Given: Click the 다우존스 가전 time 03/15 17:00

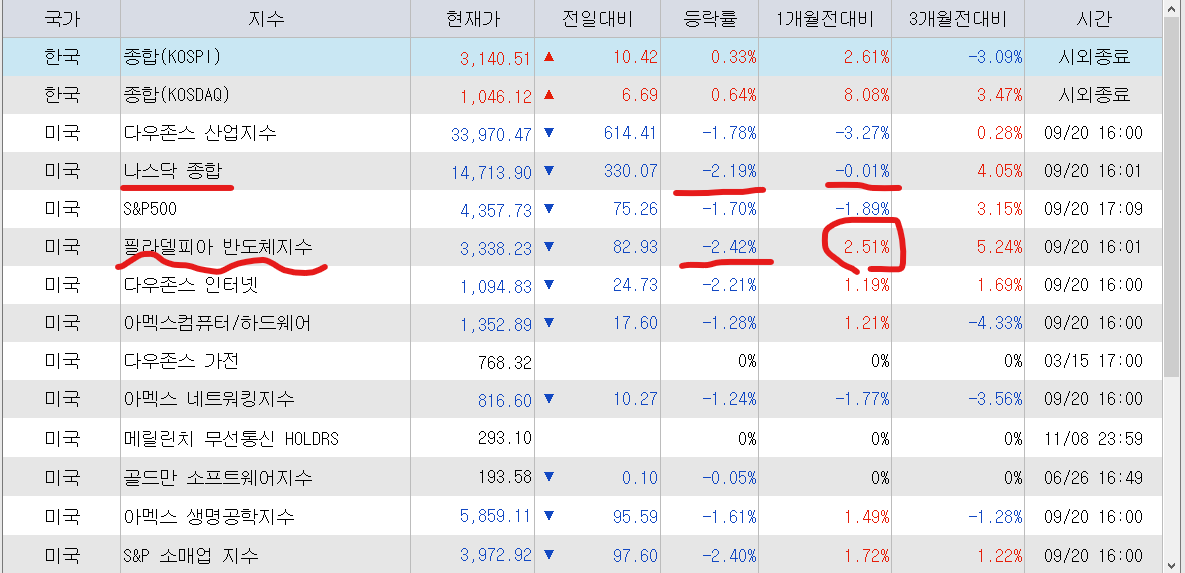Looking at the screenshot, I should point(1094,361).
